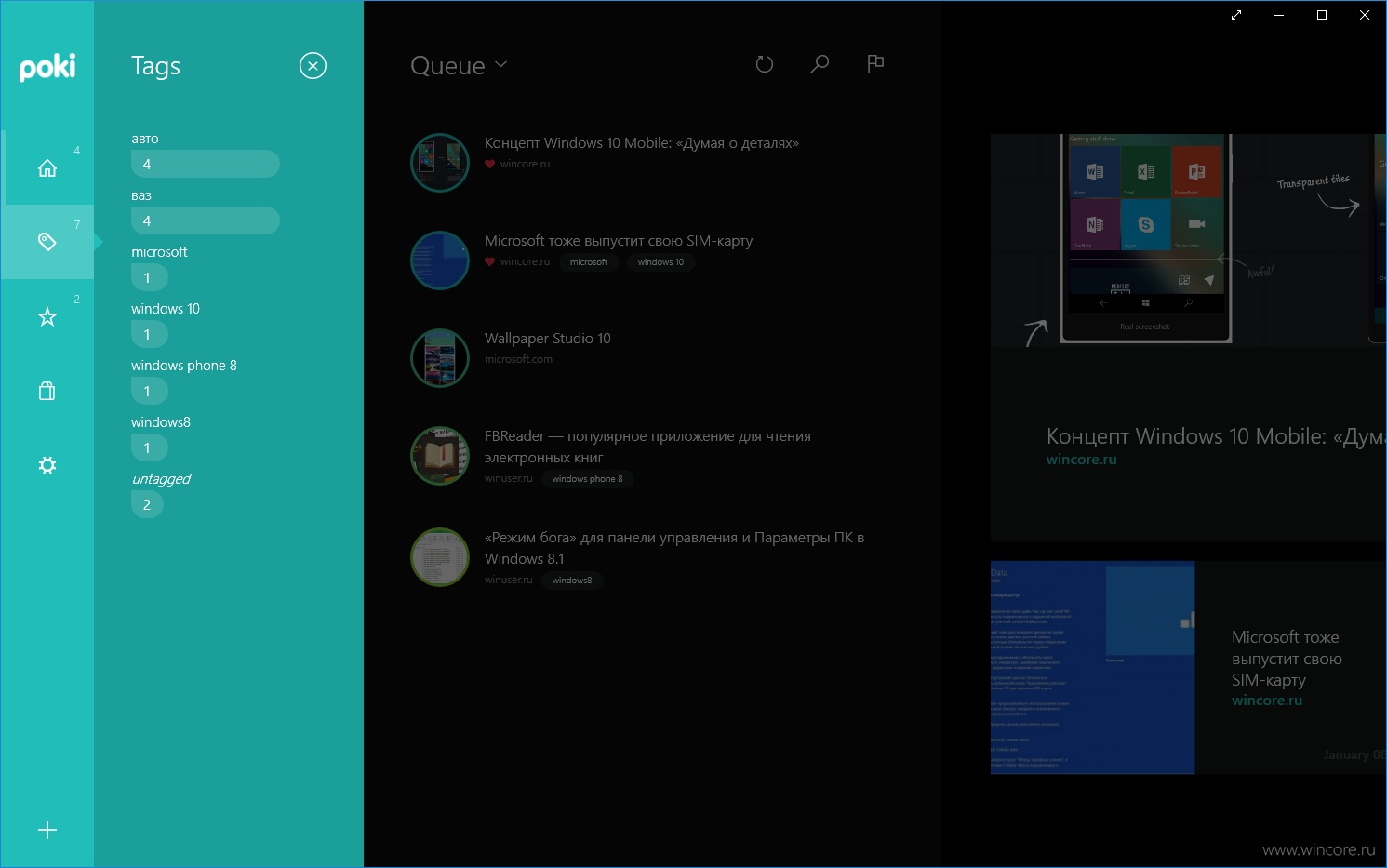Click windows phone 8 chip on FBReader article

click(587, 479)
